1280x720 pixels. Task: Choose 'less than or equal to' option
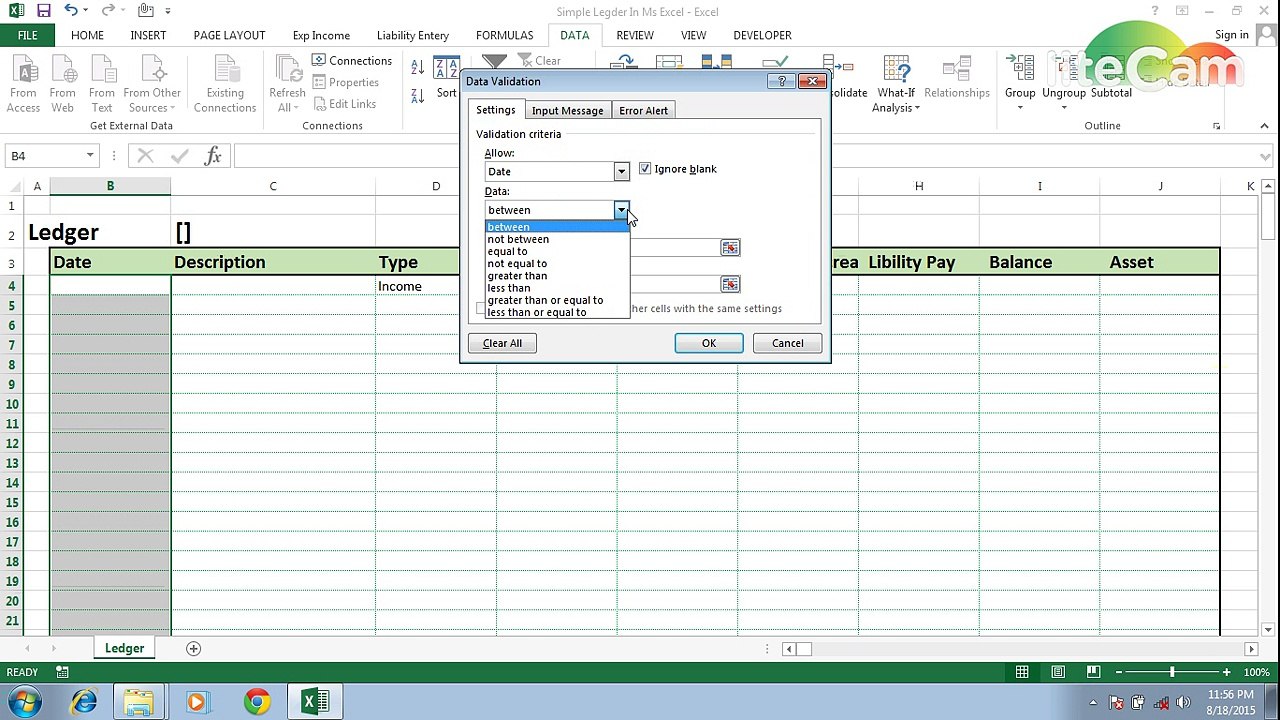537,312
